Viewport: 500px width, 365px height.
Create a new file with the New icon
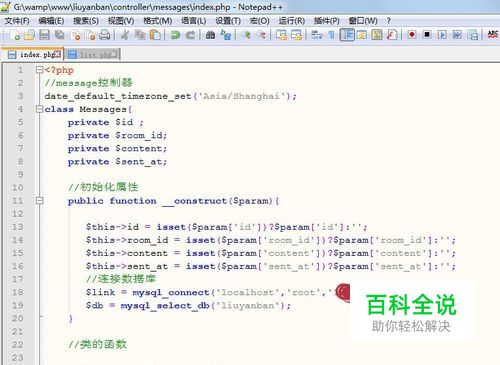click(15, 35)
